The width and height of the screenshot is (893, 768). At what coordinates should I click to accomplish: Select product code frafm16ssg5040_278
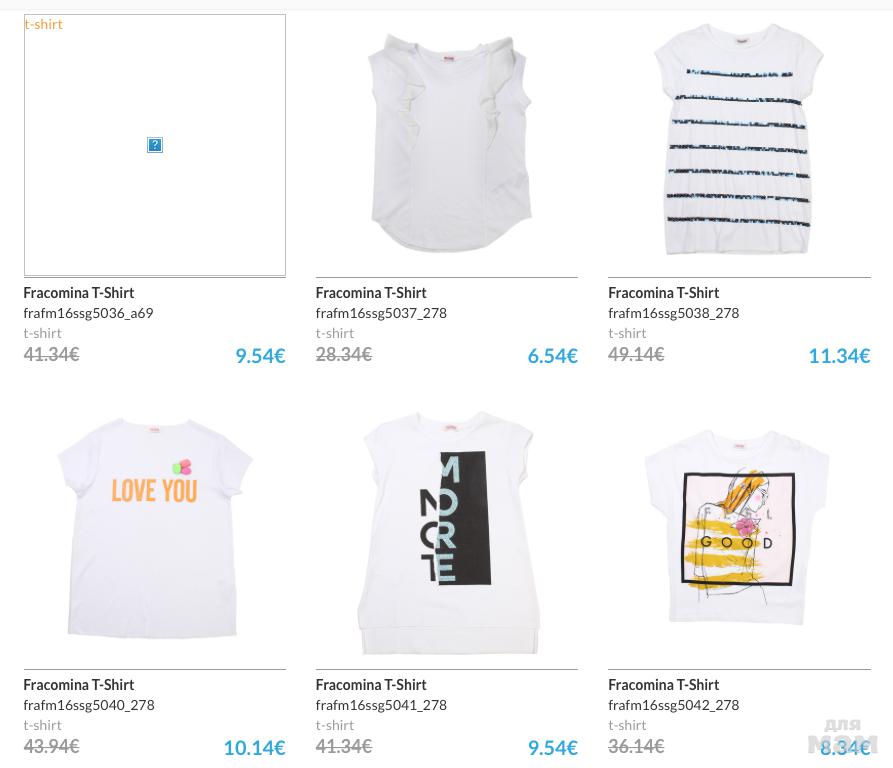(89, 705)
